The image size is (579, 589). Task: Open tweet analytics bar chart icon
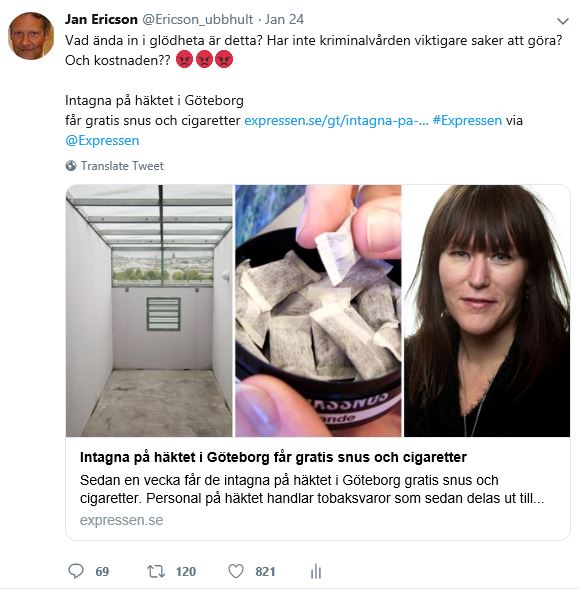coord(316,571)
